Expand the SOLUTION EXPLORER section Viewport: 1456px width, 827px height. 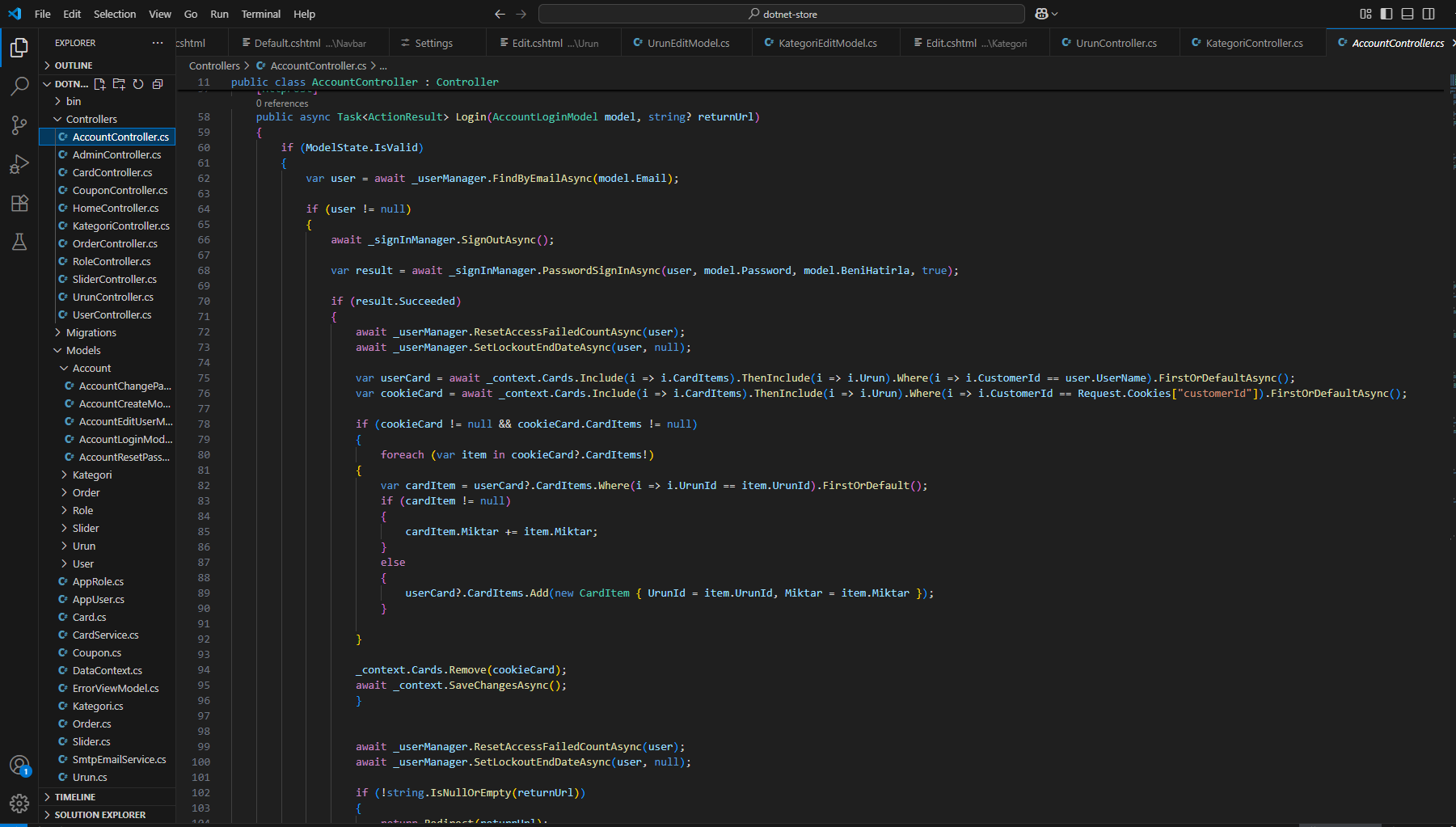coord(108,815)
